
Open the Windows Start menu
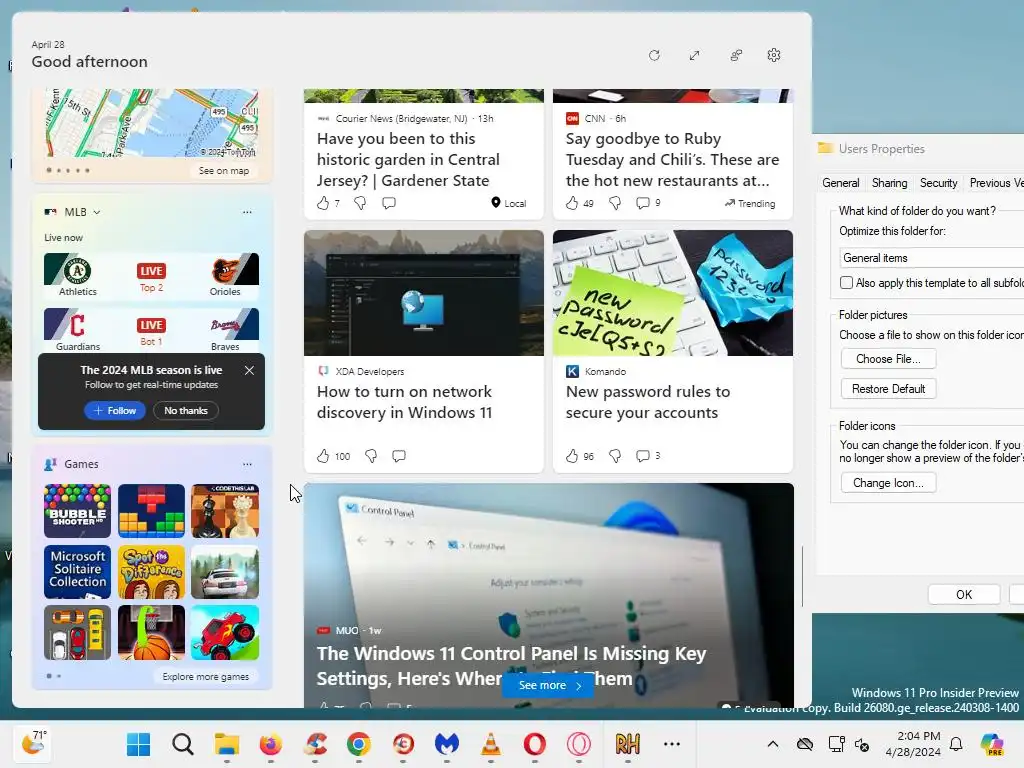pyautogui.click(x=138, y=744)
